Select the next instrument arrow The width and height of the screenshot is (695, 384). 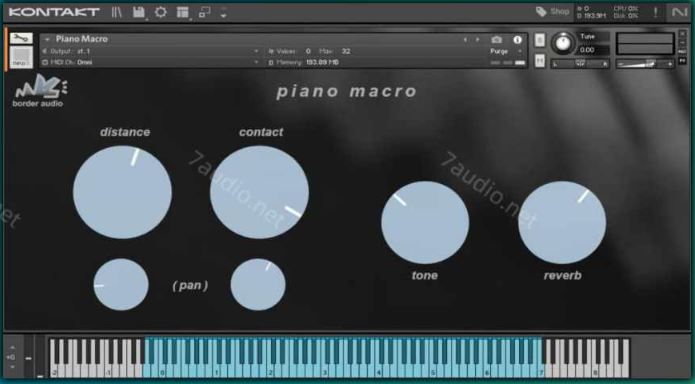478,40
